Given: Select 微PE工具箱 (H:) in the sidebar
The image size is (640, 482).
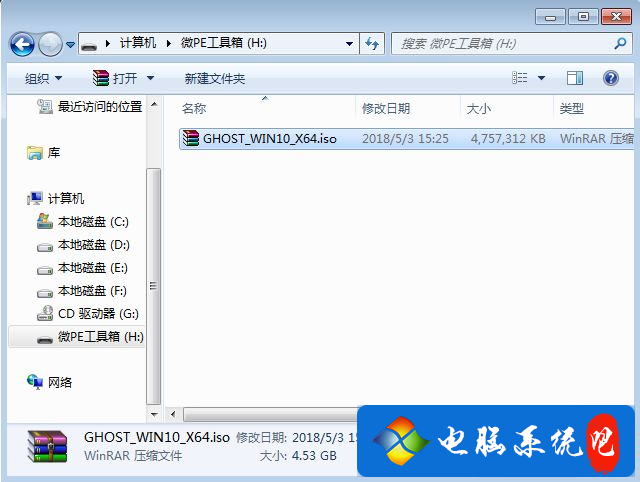Looking at the screenshot, I should 100,336.
